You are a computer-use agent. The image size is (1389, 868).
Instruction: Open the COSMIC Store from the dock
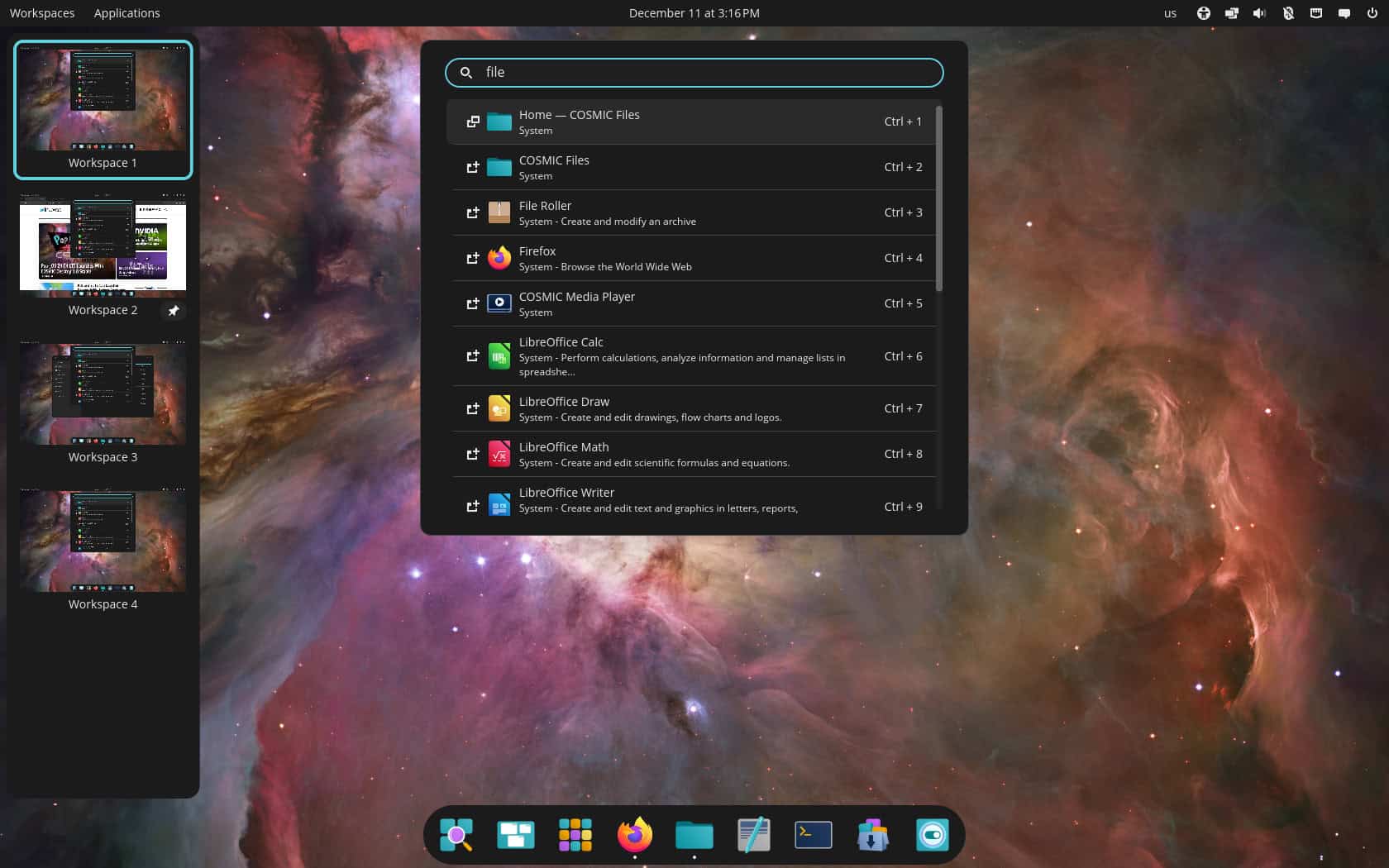tap(872, 835)
